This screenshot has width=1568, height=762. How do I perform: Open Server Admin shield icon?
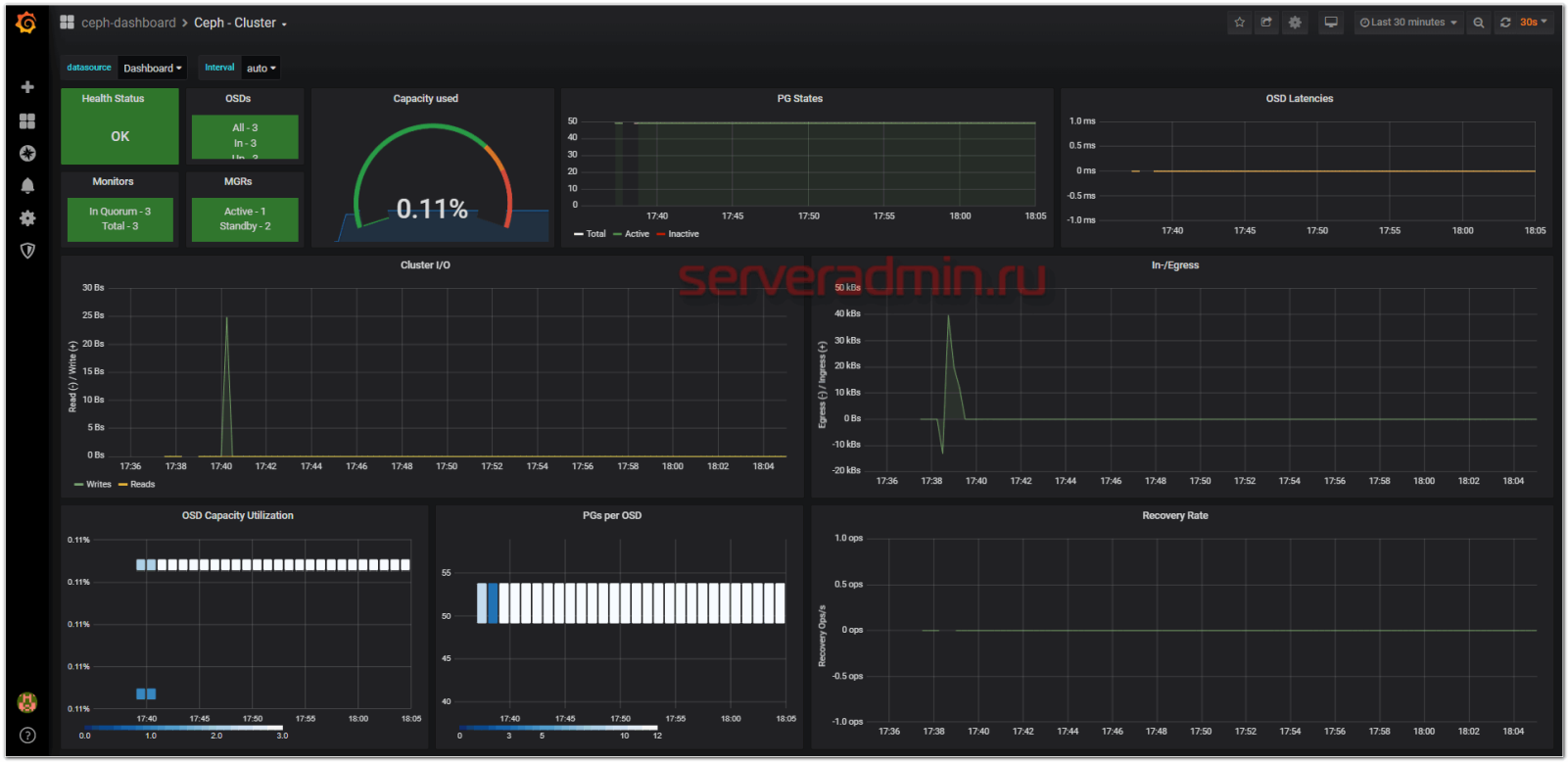[27, 251]
